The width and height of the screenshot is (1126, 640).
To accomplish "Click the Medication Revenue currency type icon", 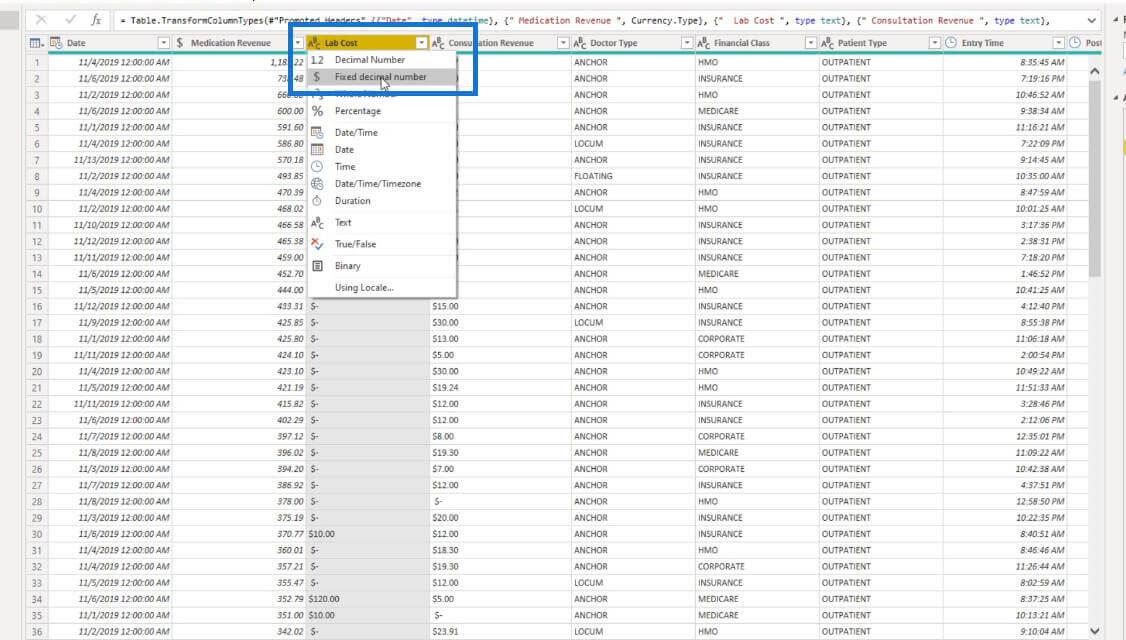I will 180,43.
